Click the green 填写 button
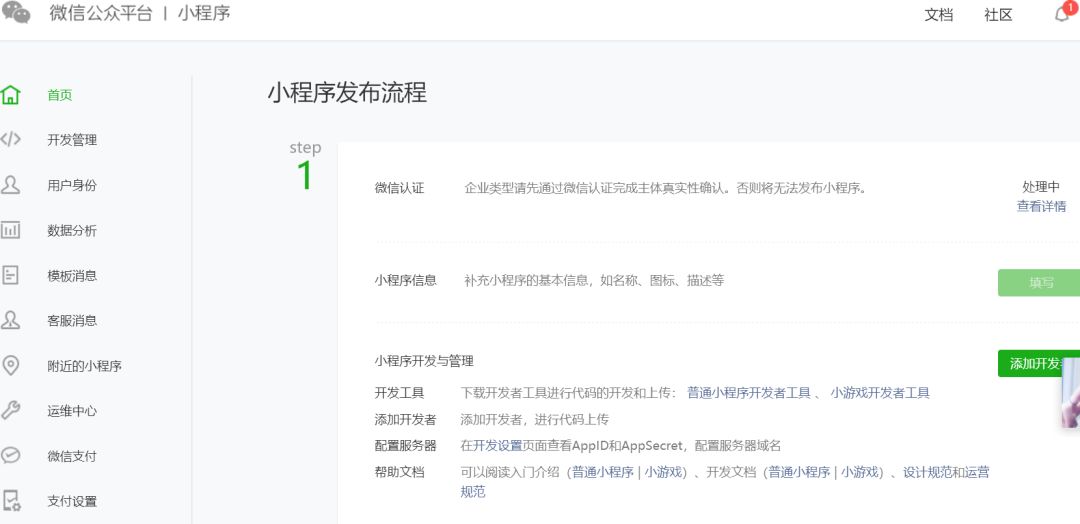Screen dimensions: 1080x524 (x=1039, y=283)
